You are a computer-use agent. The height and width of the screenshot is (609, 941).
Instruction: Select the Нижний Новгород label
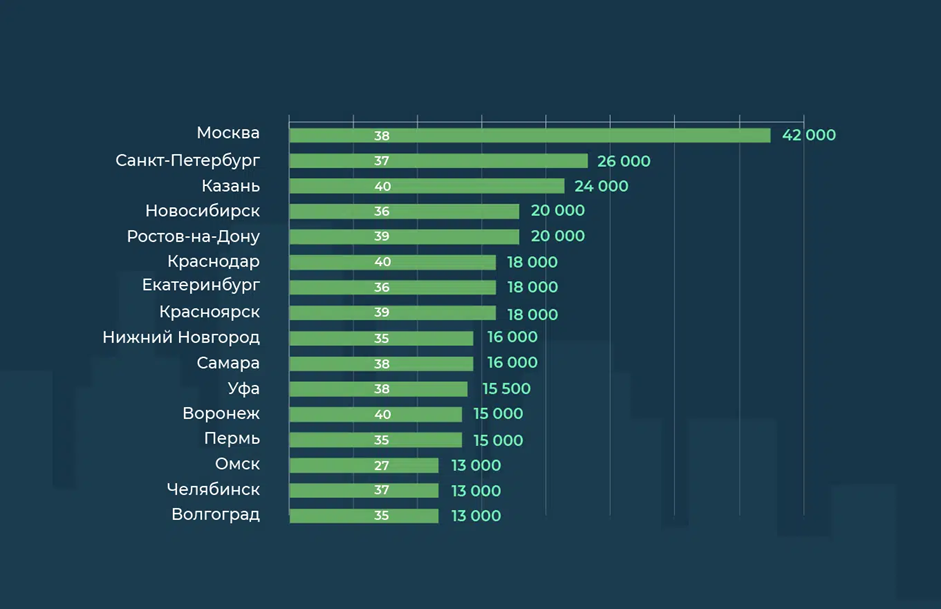(181, 337)
